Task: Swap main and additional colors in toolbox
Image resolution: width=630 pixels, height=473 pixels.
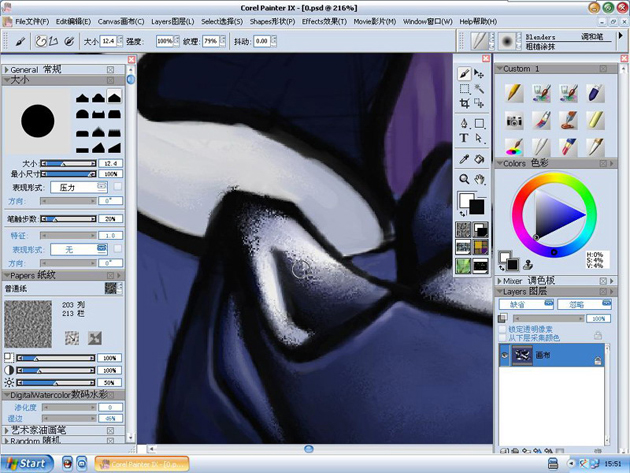Action: 463,214
